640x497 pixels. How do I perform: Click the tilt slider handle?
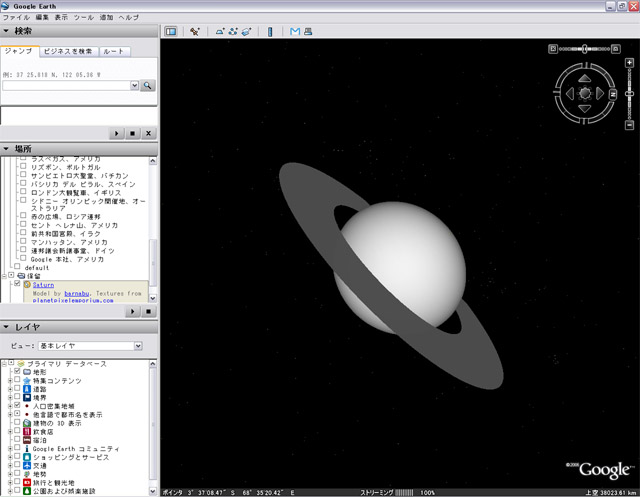pyautogui.click(x=584, y=49)
